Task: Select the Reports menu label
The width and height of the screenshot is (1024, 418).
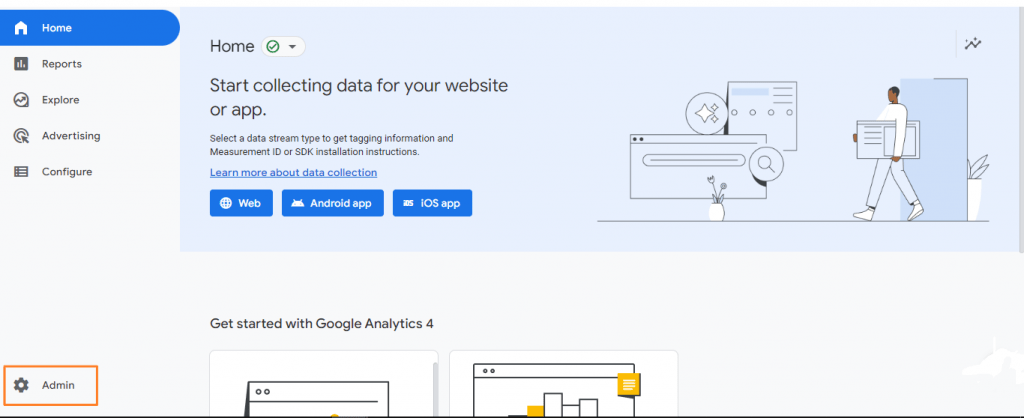Action: (62, 64)
